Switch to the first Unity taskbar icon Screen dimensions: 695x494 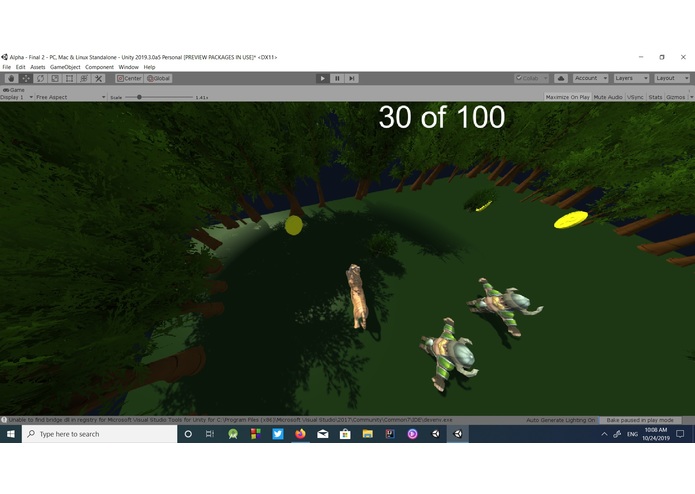[x=435, y=434]
